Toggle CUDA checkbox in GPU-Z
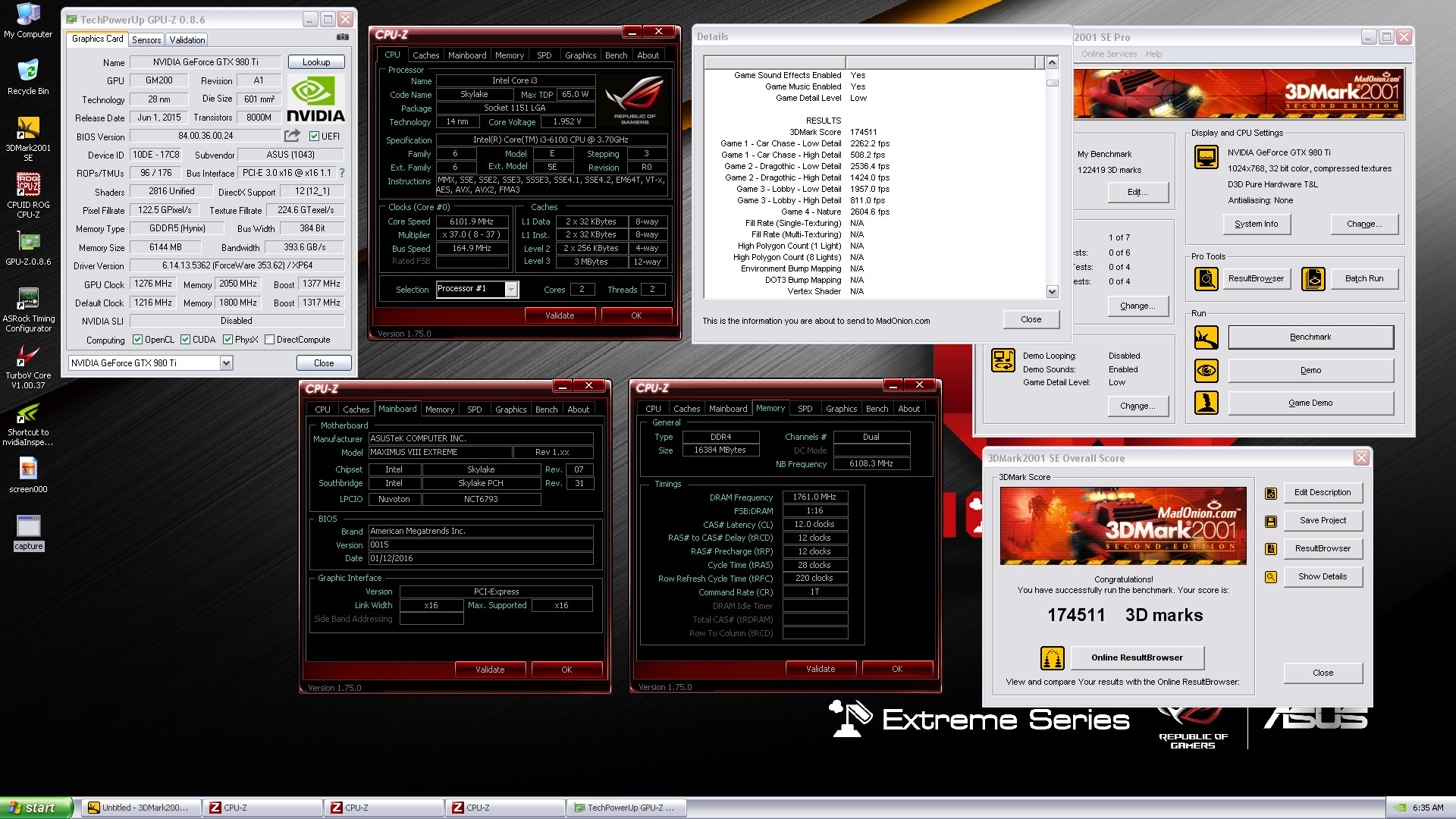This screenshot has width=1456, height=819. (185, 340)
